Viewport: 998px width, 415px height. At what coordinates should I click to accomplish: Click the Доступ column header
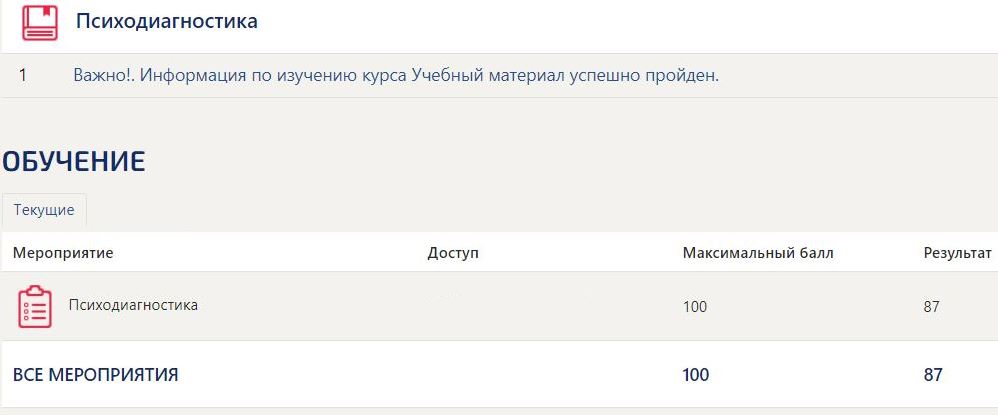tap(453, 253)
